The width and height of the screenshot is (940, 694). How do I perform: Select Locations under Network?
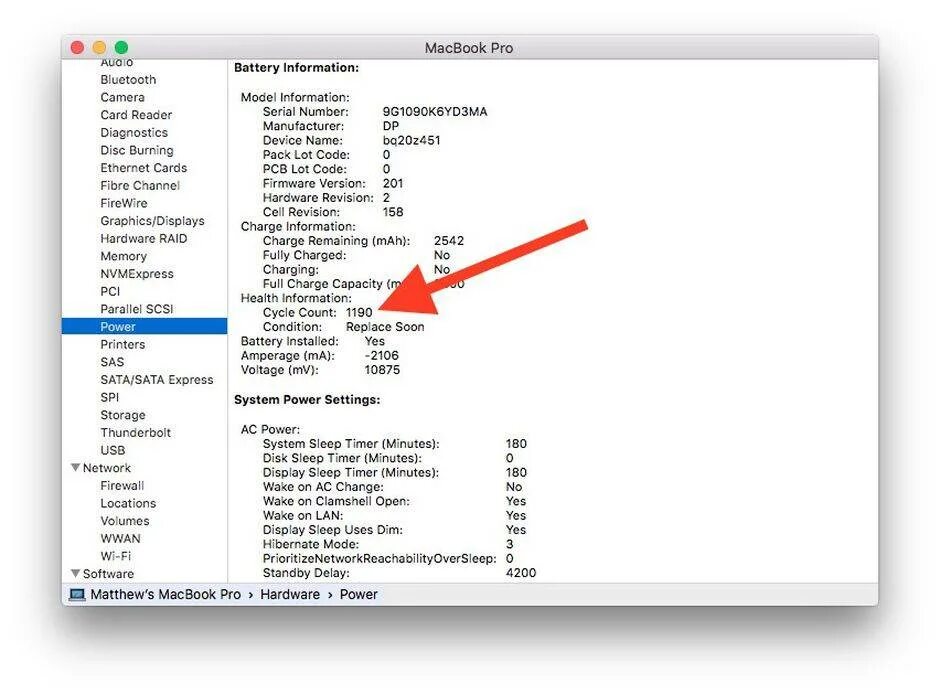(128, 503)
